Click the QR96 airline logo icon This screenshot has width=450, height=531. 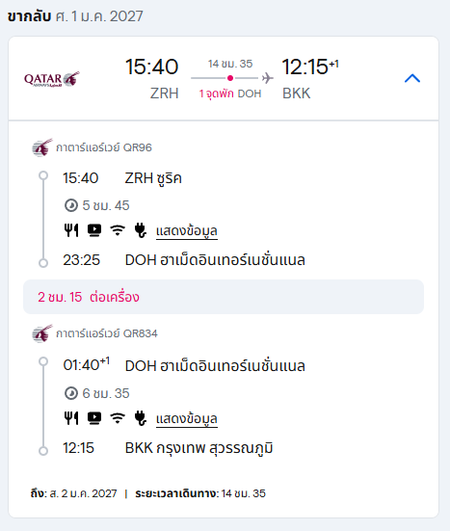(42, 147)
